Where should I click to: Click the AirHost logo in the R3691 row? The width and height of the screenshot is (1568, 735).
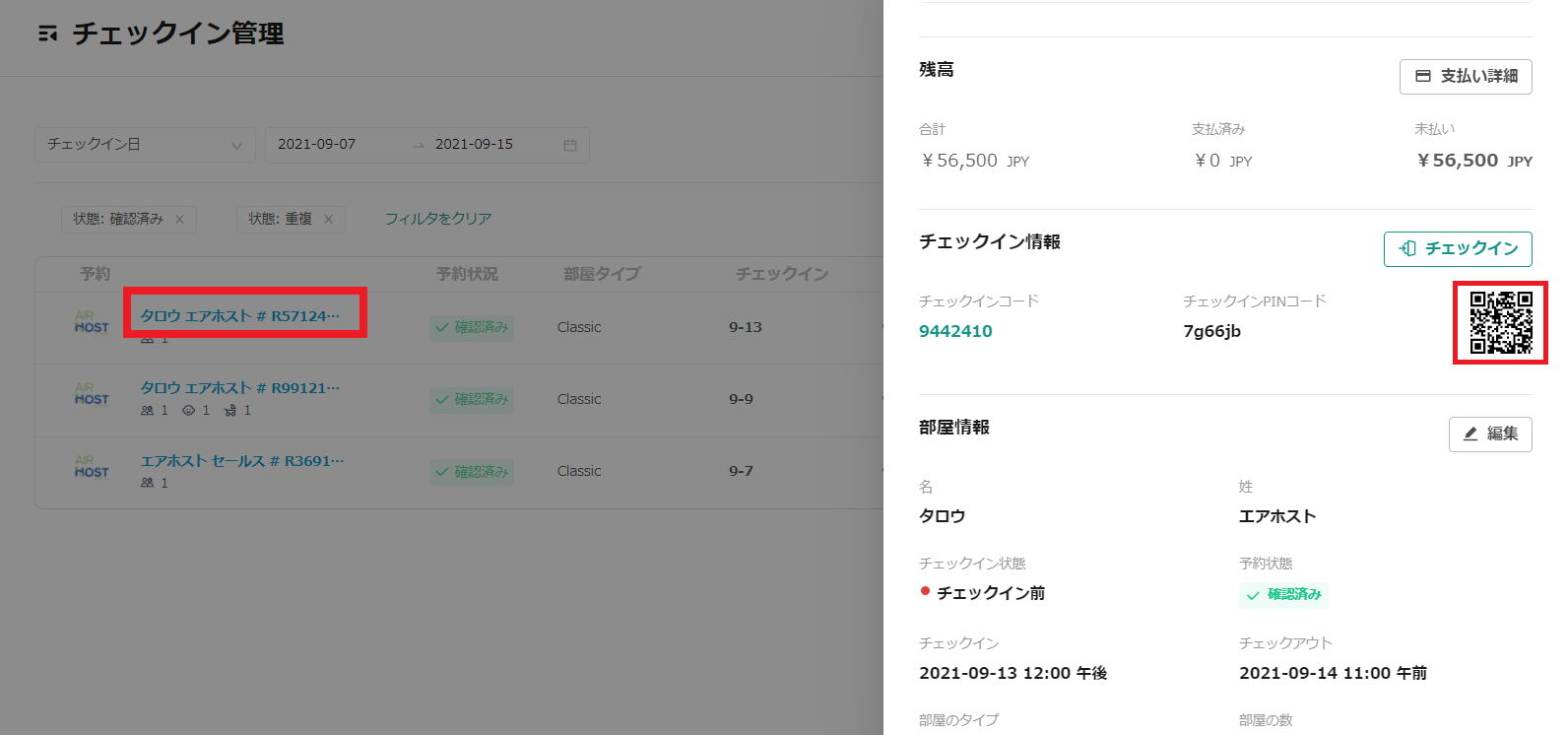92,467
